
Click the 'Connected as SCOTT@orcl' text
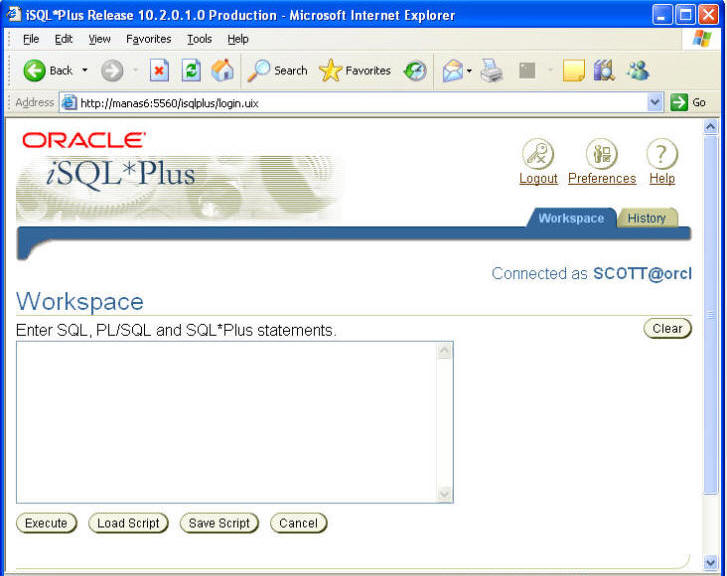(x=592, y=274)
